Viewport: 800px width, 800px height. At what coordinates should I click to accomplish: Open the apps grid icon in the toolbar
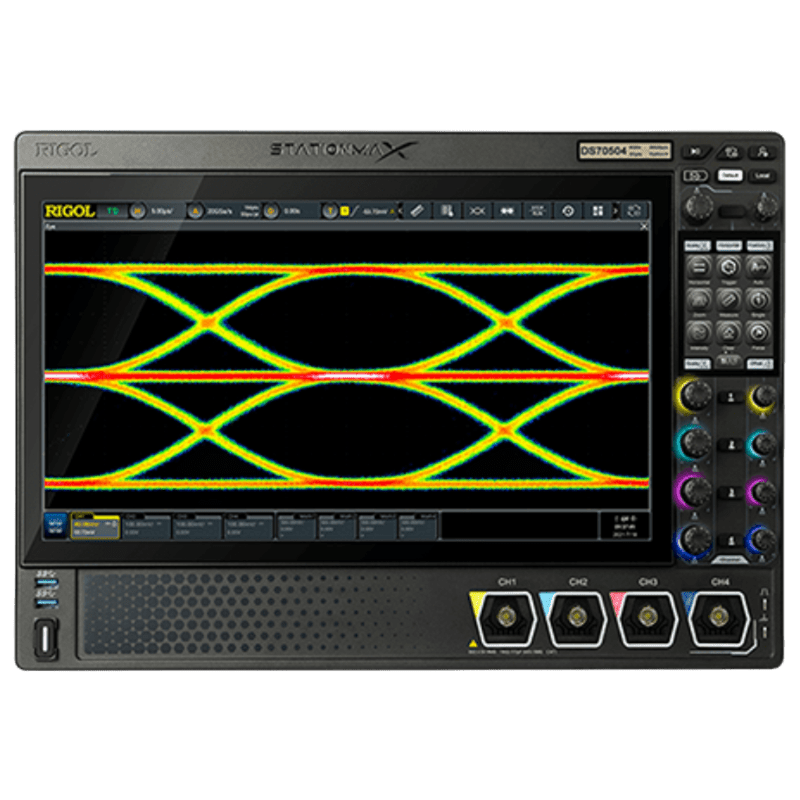coord(597,211)
